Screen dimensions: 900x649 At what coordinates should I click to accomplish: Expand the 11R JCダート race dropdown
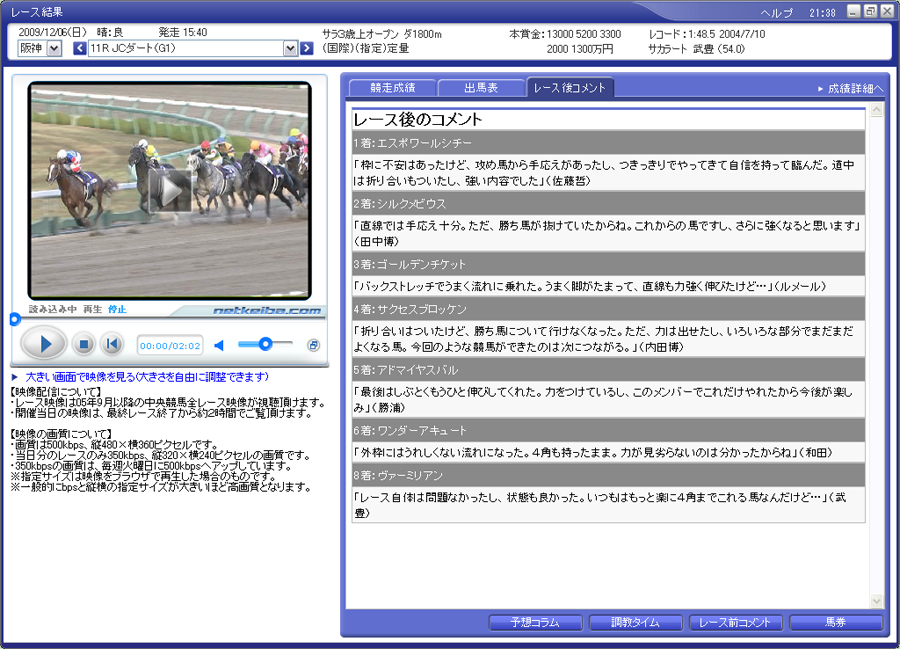[x=291, y=48]
